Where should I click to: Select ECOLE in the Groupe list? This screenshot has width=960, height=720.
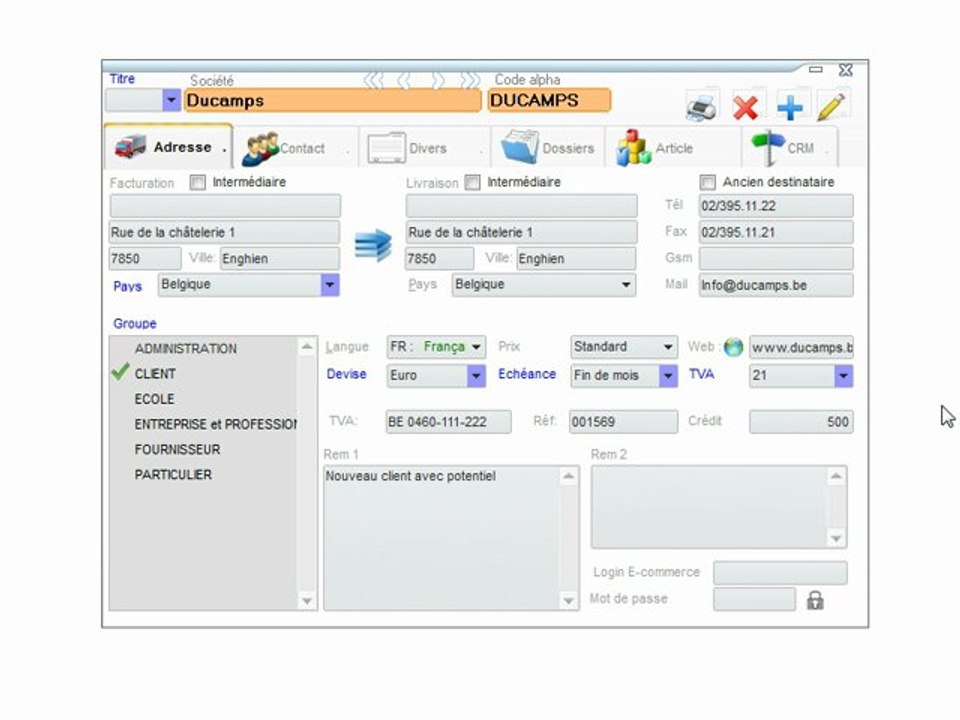click(154, 399)
